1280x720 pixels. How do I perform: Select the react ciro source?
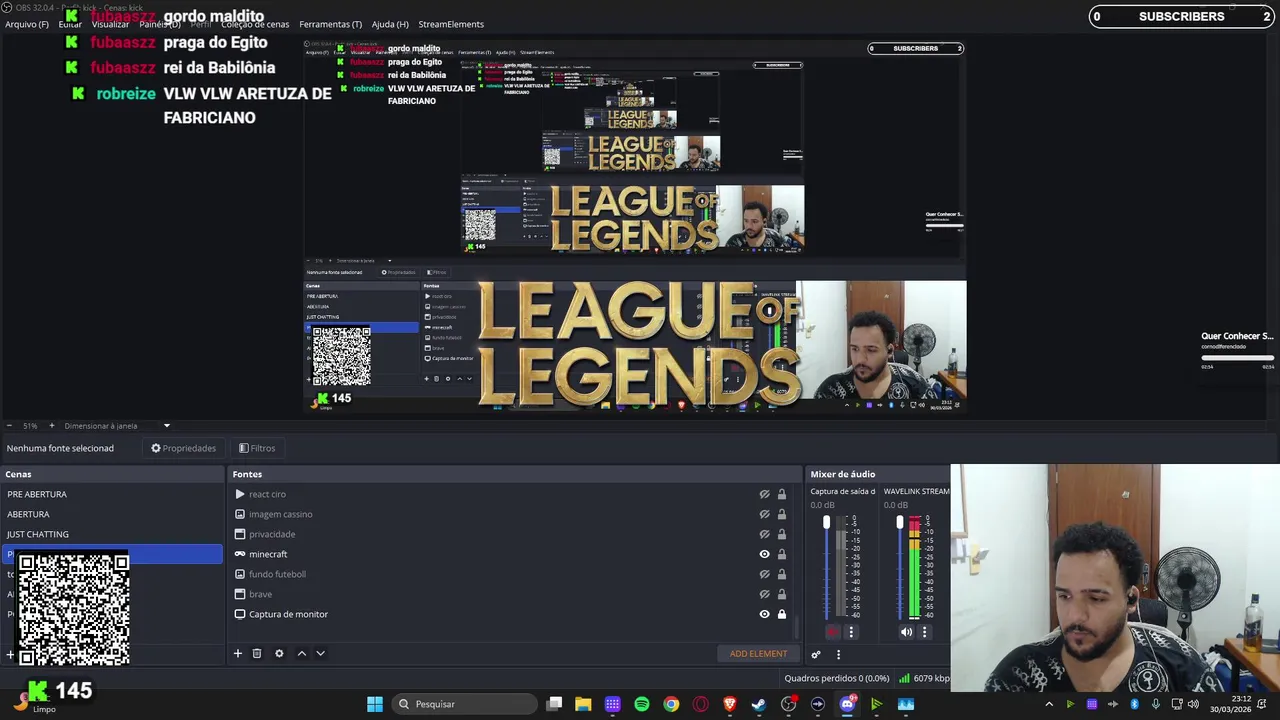pyautogui.click(x=267, y=494)
